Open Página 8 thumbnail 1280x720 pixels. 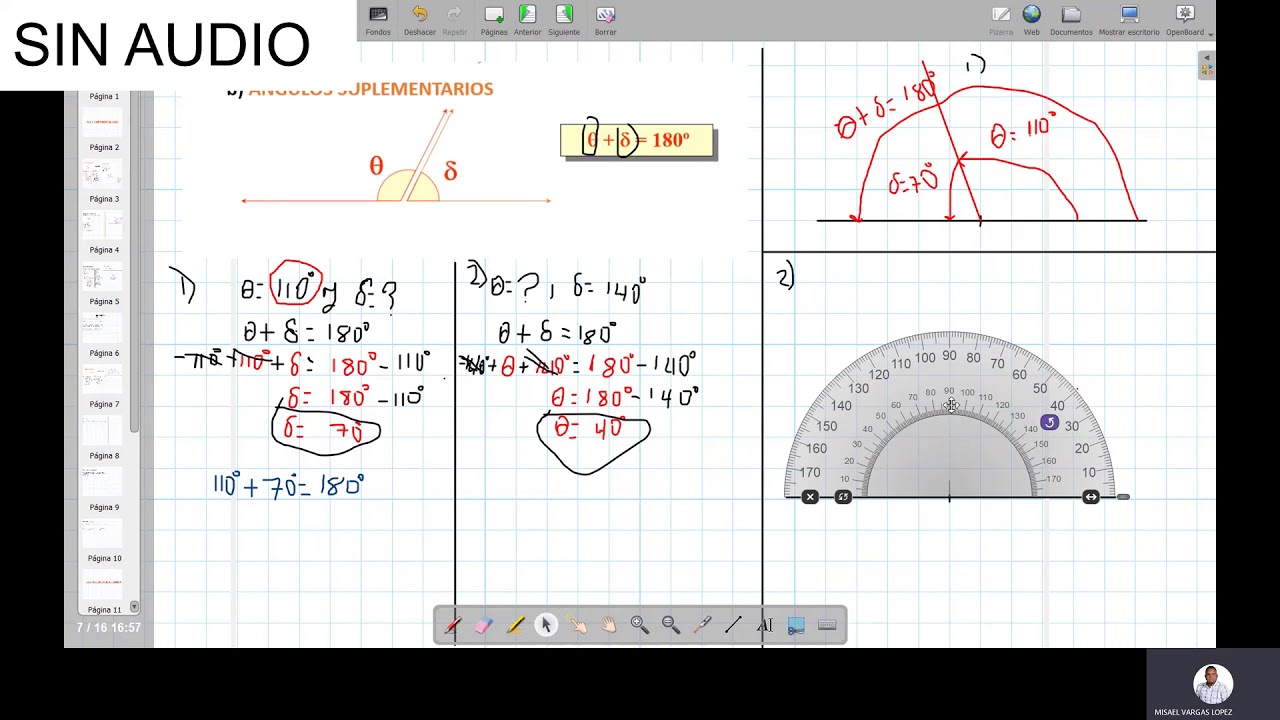point(104,481)
